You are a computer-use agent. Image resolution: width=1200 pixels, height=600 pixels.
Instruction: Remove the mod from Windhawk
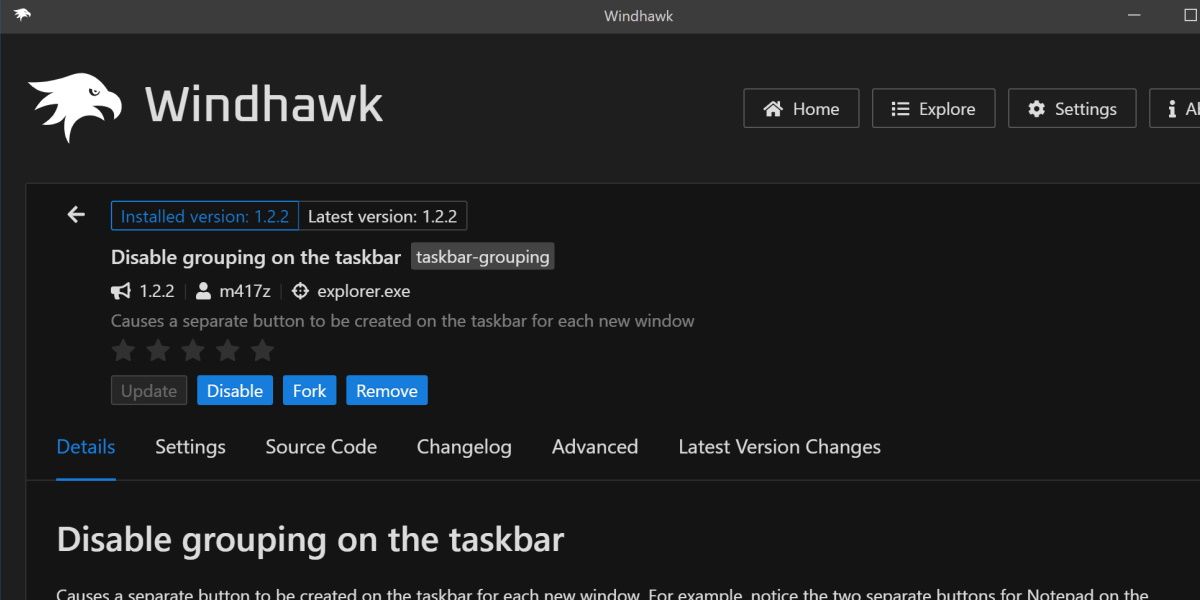click(387, 390)
